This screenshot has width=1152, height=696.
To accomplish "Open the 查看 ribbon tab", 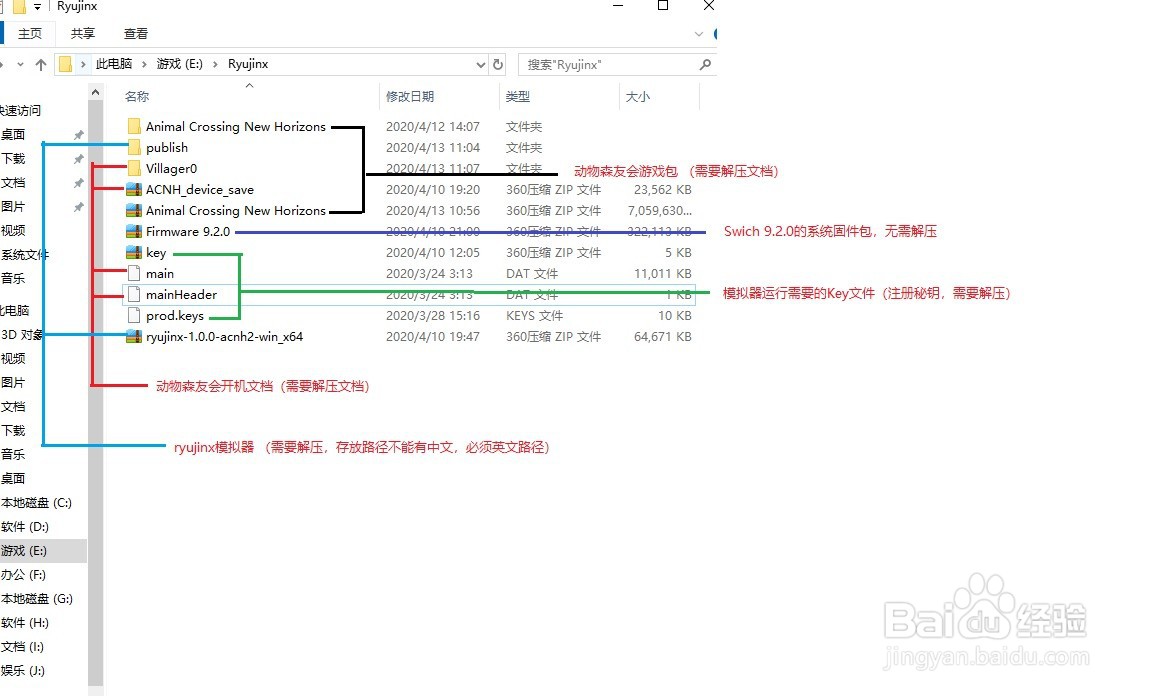I will 136,34.
